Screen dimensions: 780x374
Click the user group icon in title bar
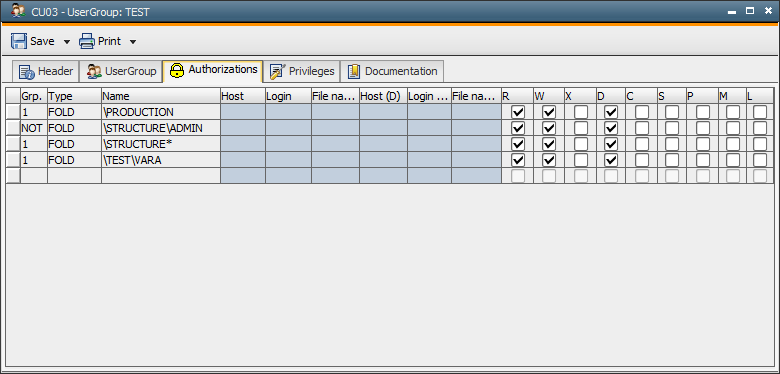(x=18, y=11)
